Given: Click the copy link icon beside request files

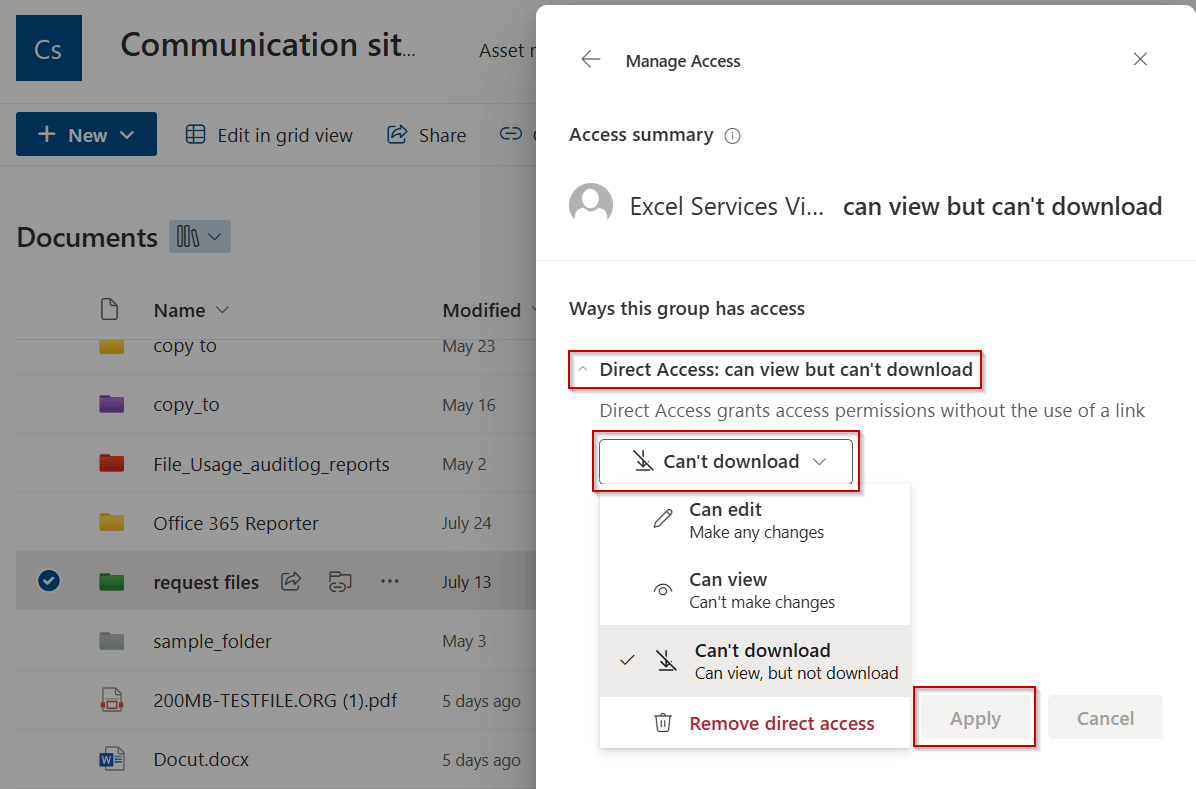Looking at the screenshot, I should 340,581.
